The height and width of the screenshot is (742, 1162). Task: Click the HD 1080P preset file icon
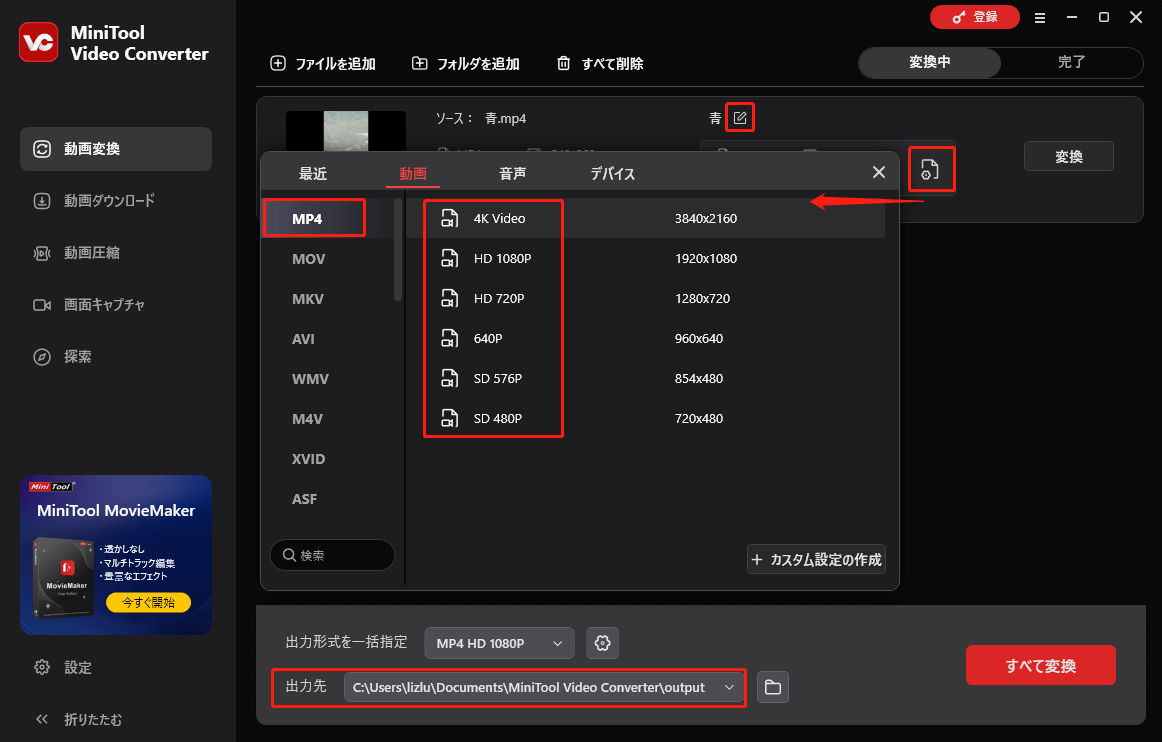click(x=450, y=258)
